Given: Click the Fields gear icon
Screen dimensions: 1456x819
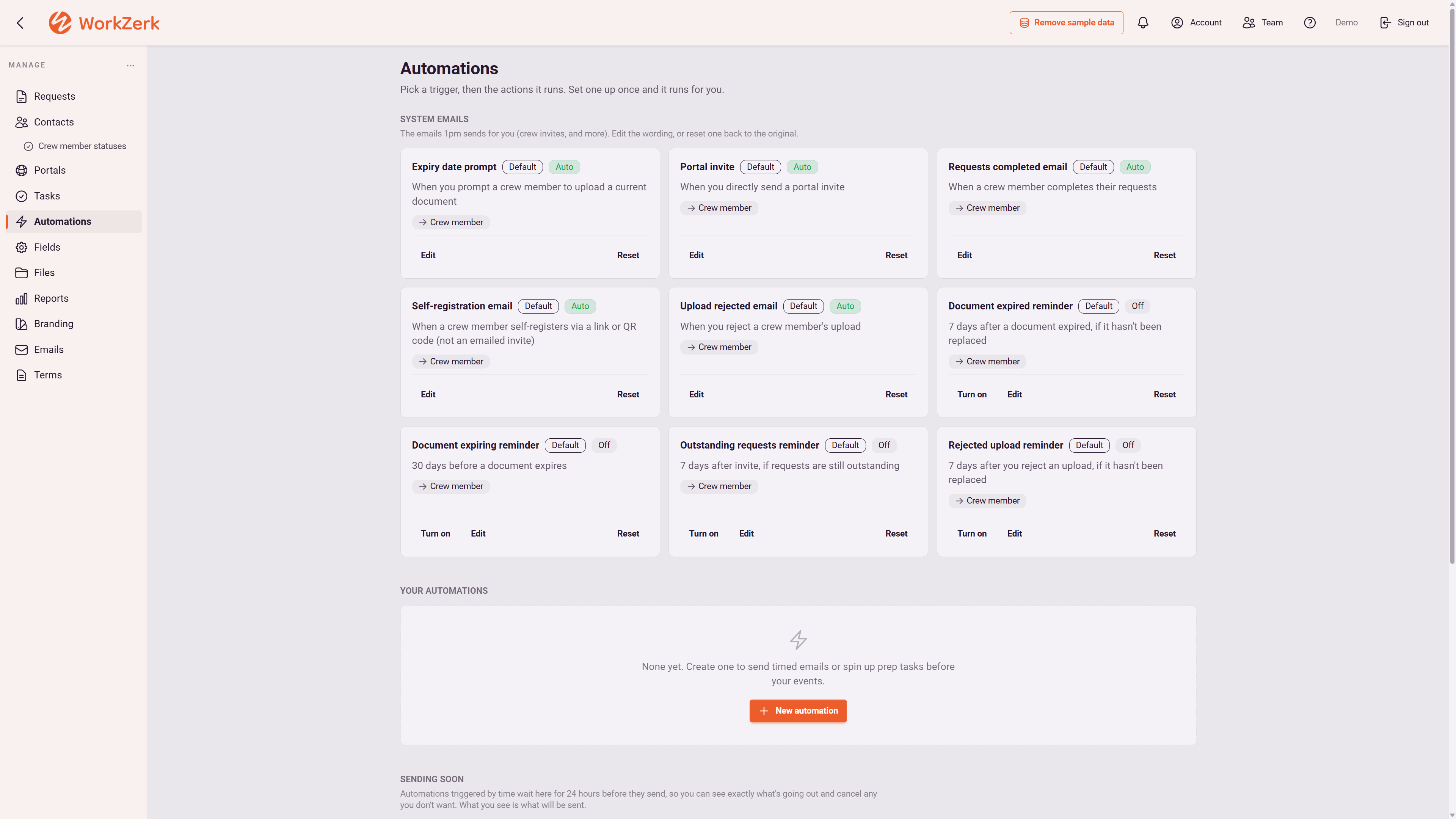Looking at the screenshot, I should (x=22, y=247).
